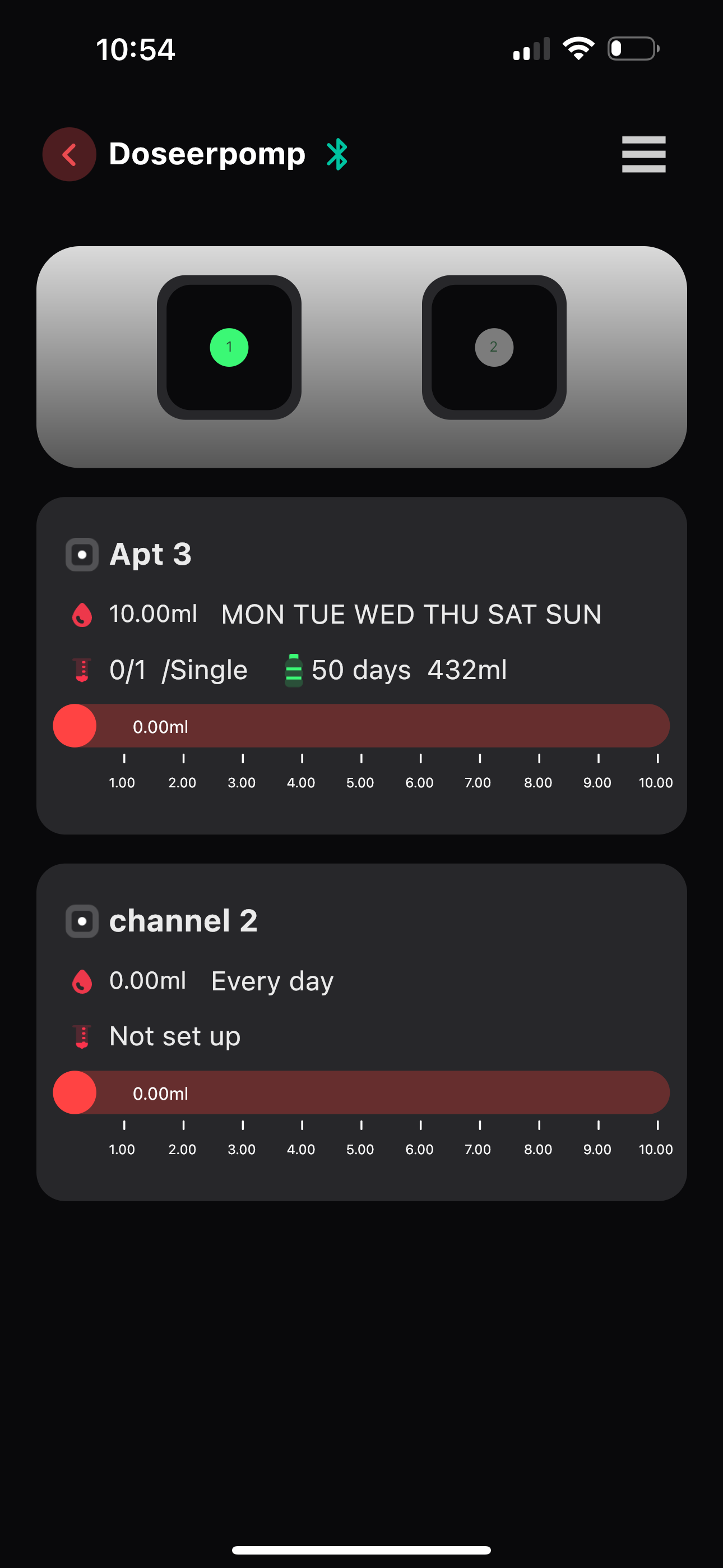Tap the Apt 3 channel icon
The height and width of the screenshot is (1568, 723).
pos(82,554)
